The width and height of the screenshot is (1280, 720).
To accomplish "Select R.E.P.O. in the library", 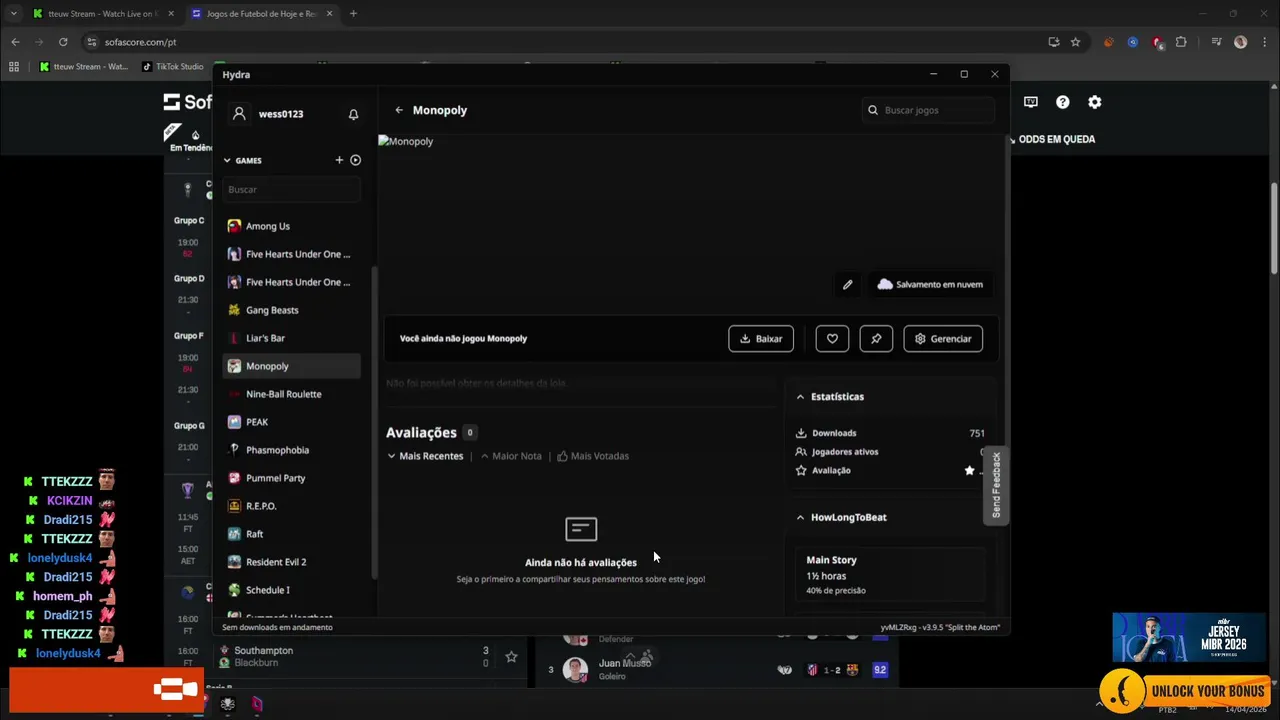I will click(x=291, y=506).
